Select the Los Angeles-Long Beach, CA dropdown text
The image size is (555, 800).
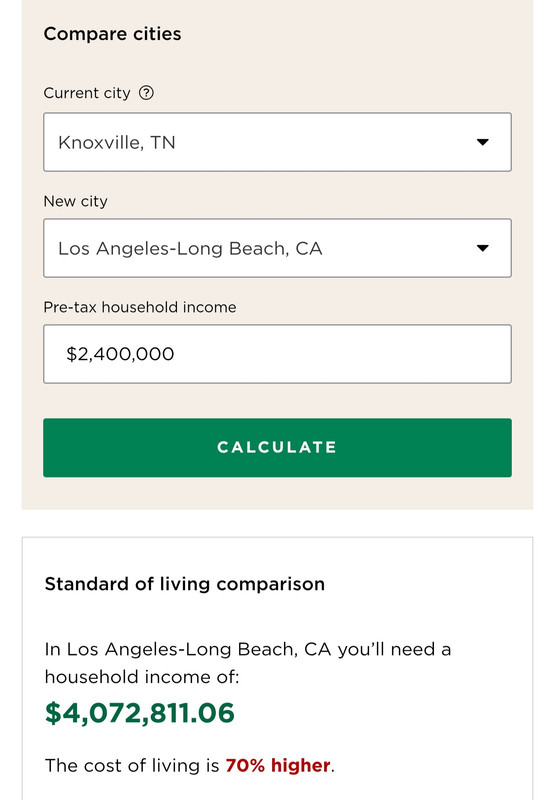click(190, 248)
